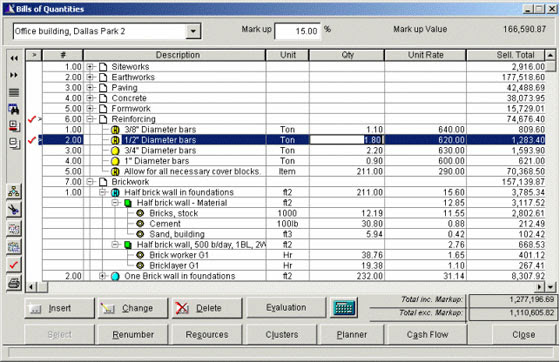Open the Clusters button
Screen dimensions: 560x362
(x=282, y=335)
